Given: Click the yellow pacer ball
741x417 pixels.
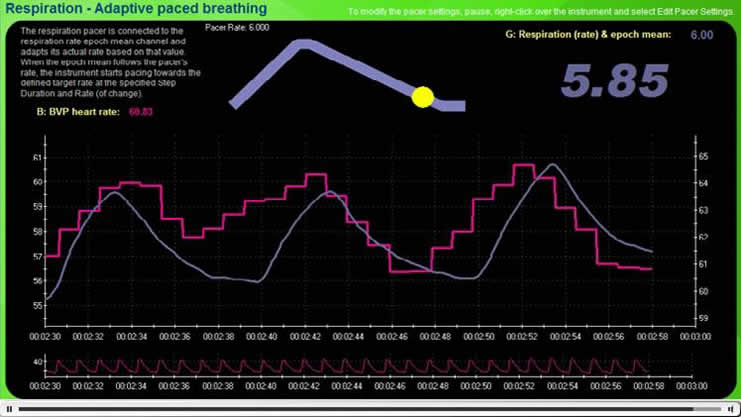Looking at the screenshot, I should click(x=423, y=96).
